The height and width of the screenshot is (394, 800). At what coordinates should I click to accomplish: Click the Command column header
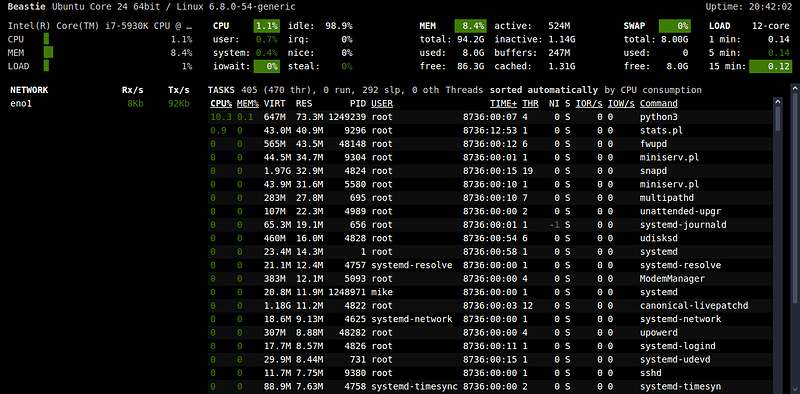[659, 104]
